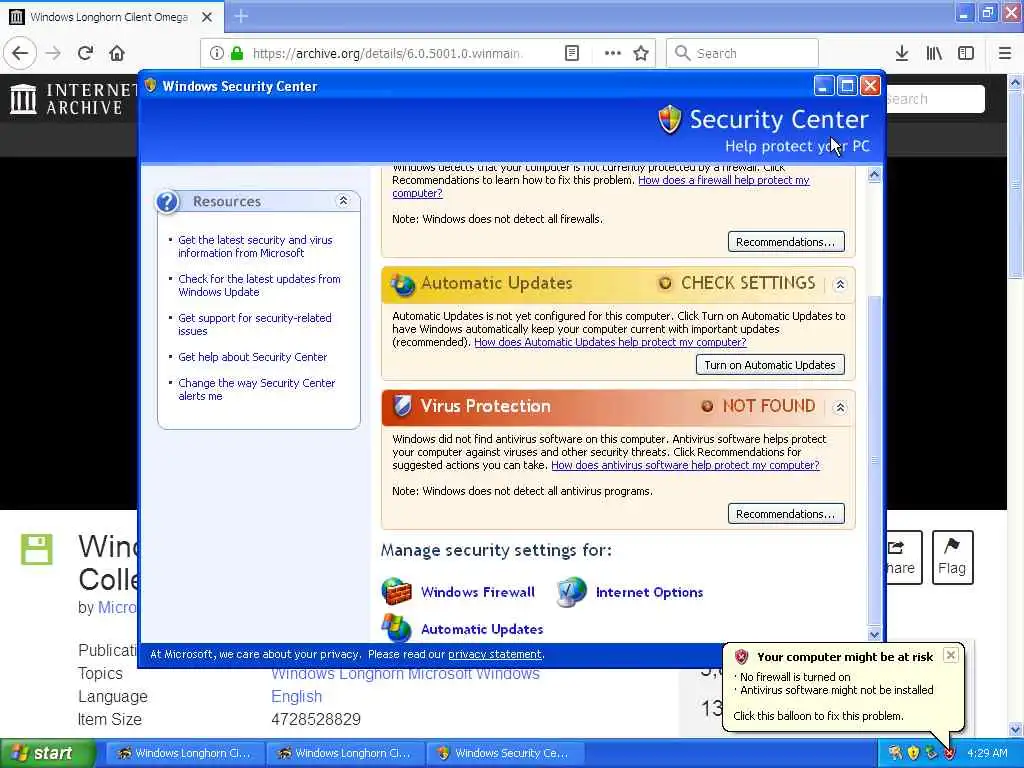Image resolution: width=1024 pixels, height=768 pixels.
Task: Bookmark this page with the star icon
Action: [x=641, y=53]
